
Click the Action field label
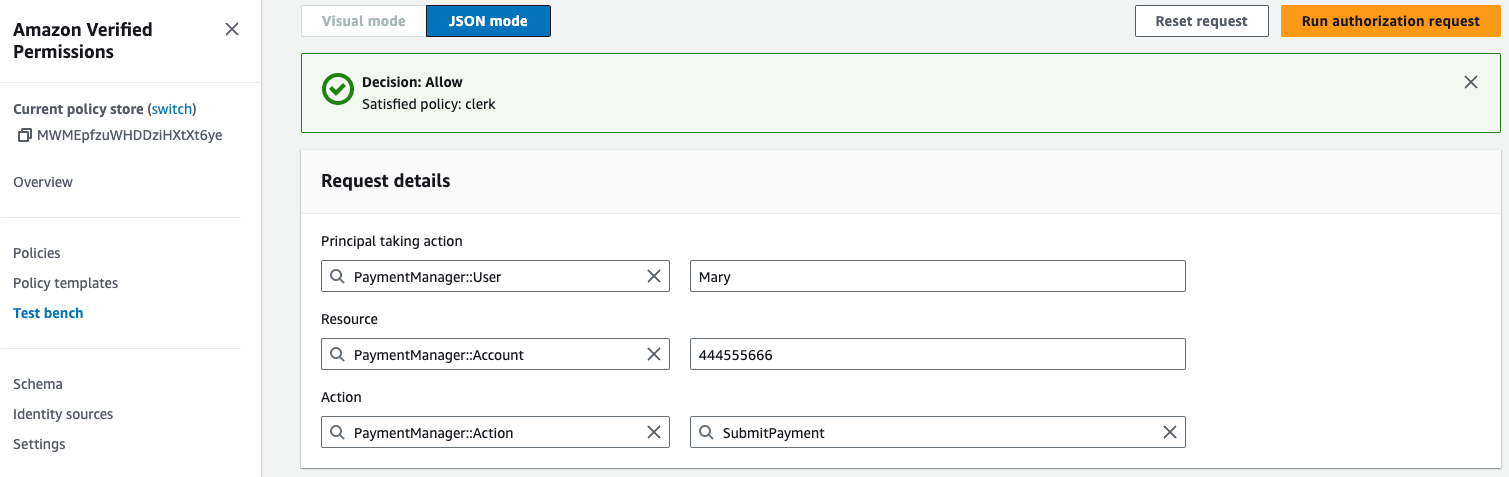(x=341, y=397)
